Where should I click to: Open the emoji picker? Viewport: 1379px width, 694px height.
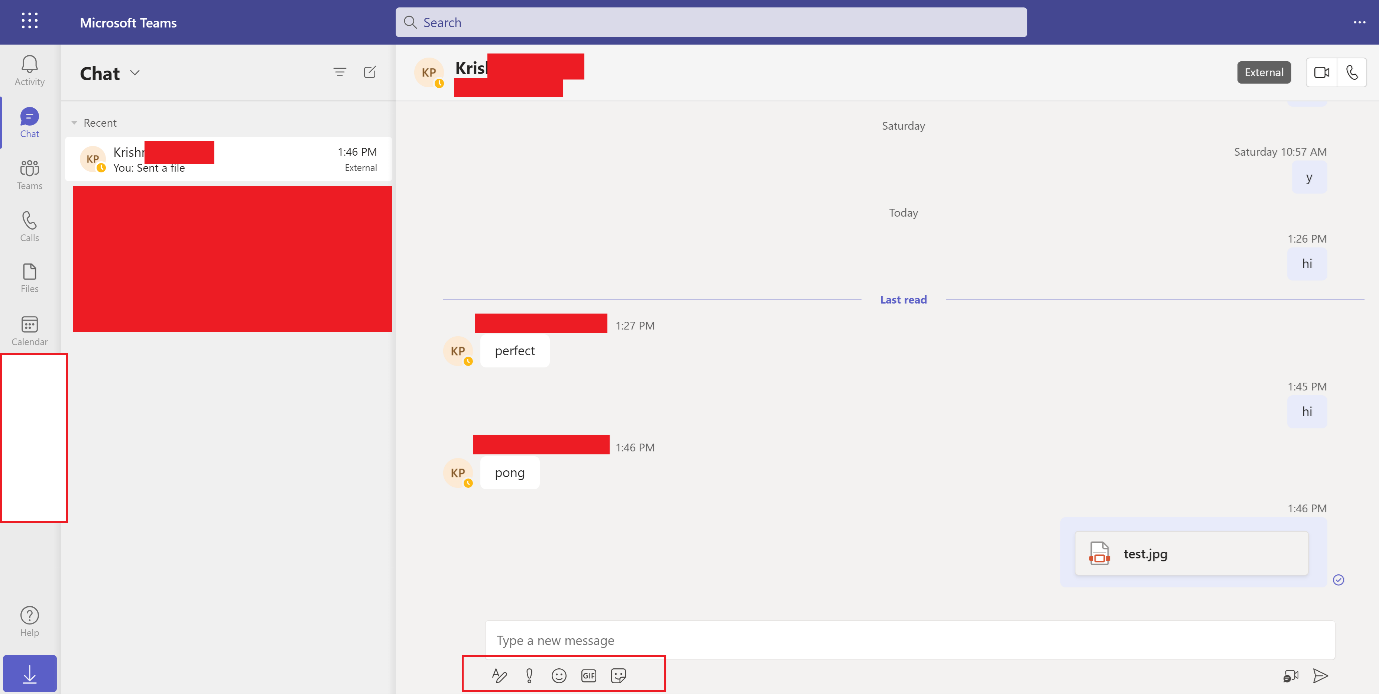coord(559,676)
